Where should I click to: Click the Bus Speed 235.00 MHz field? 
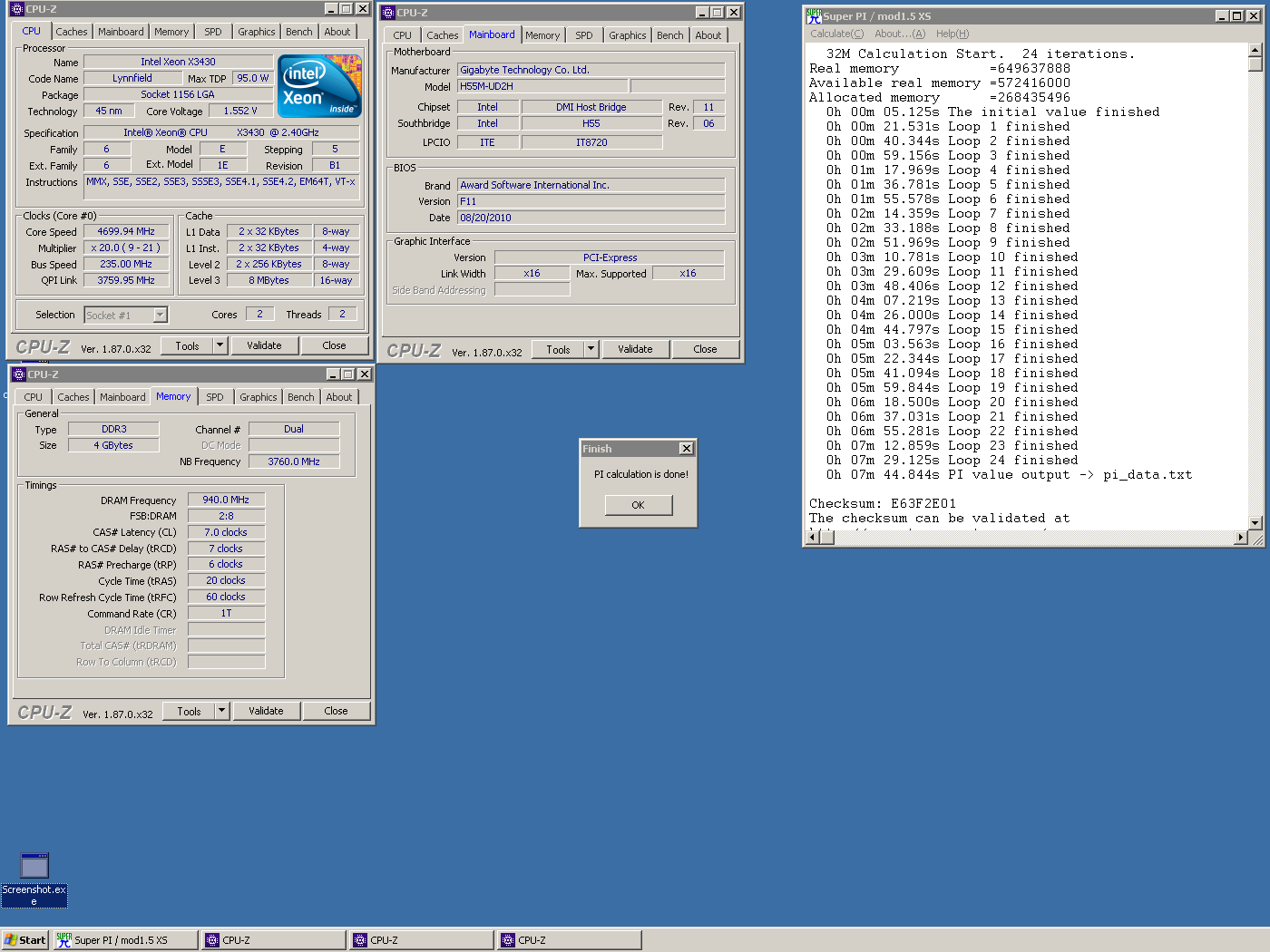(x=126, y=264)
